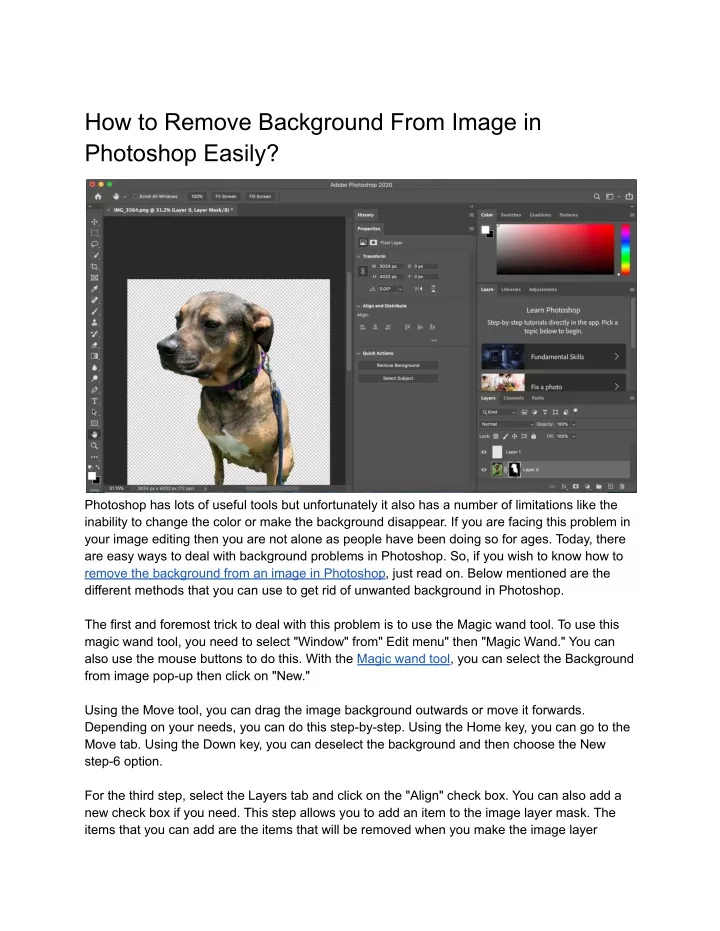The width and height of the screenshot is (720, 931).
Task: Click the Fit Screen button
Action: (226, 197)
